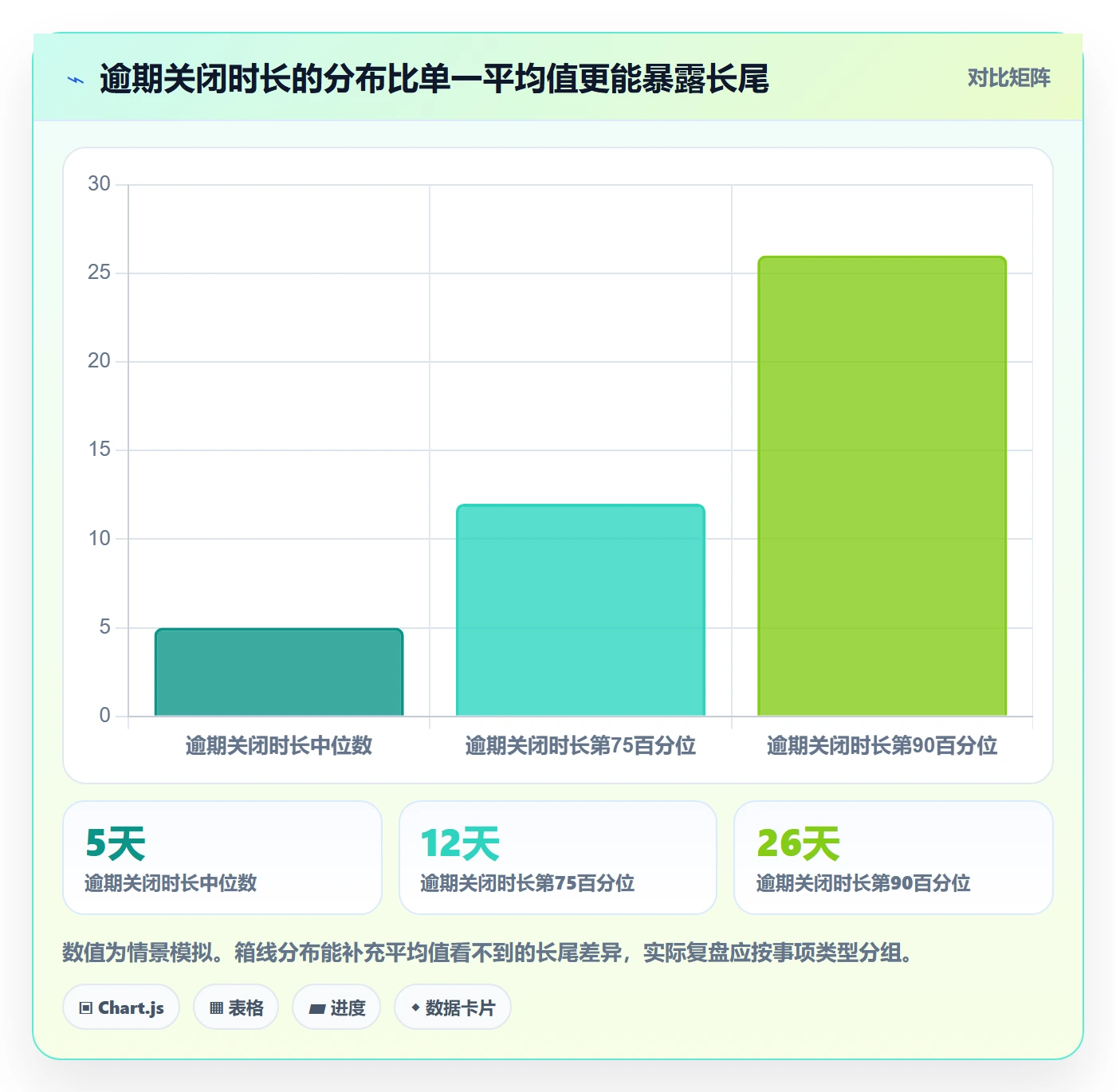Open the 12天 75th percentile stat card
The image size is (1116, 1092).
(558, 858)
